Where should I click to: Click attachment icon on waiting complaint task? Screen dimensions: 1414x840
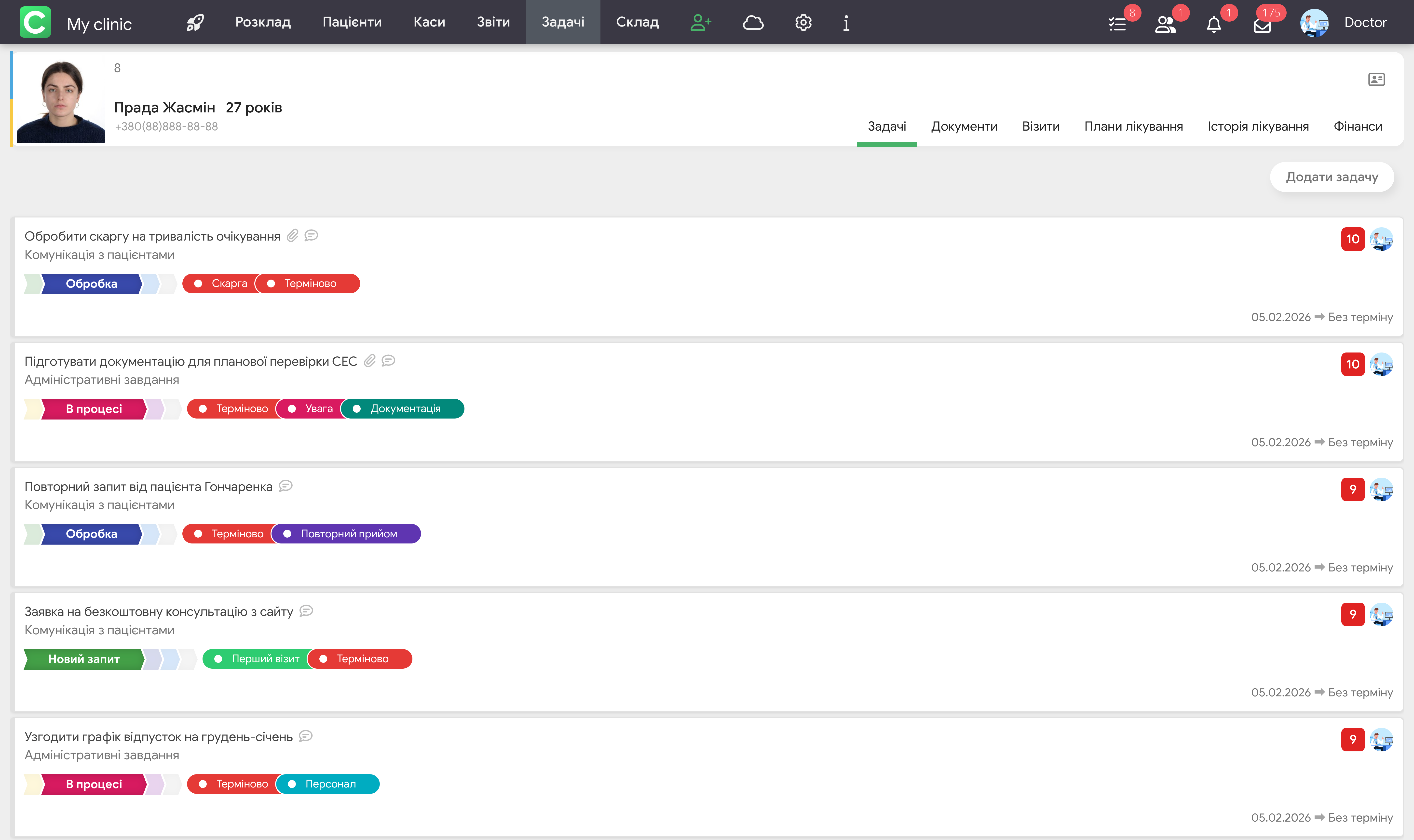292,235
